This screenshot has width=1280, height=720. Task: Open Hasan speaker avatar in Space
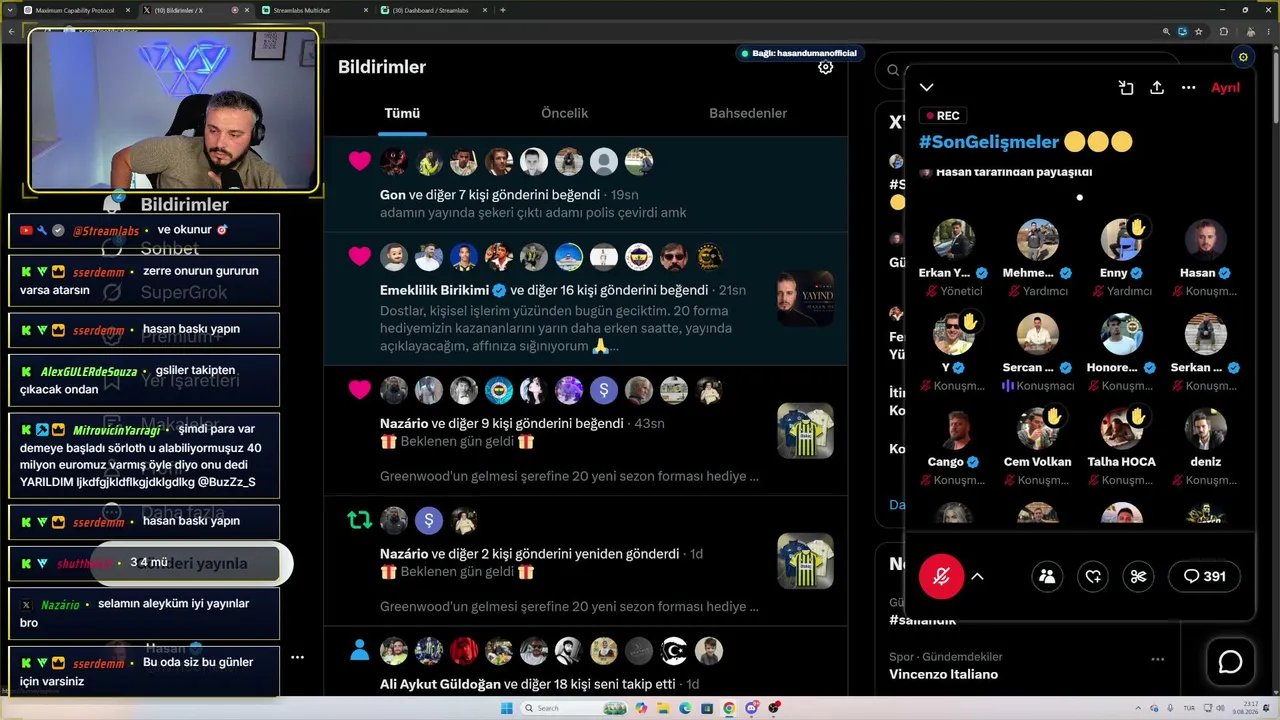(x=1206, y=240)
